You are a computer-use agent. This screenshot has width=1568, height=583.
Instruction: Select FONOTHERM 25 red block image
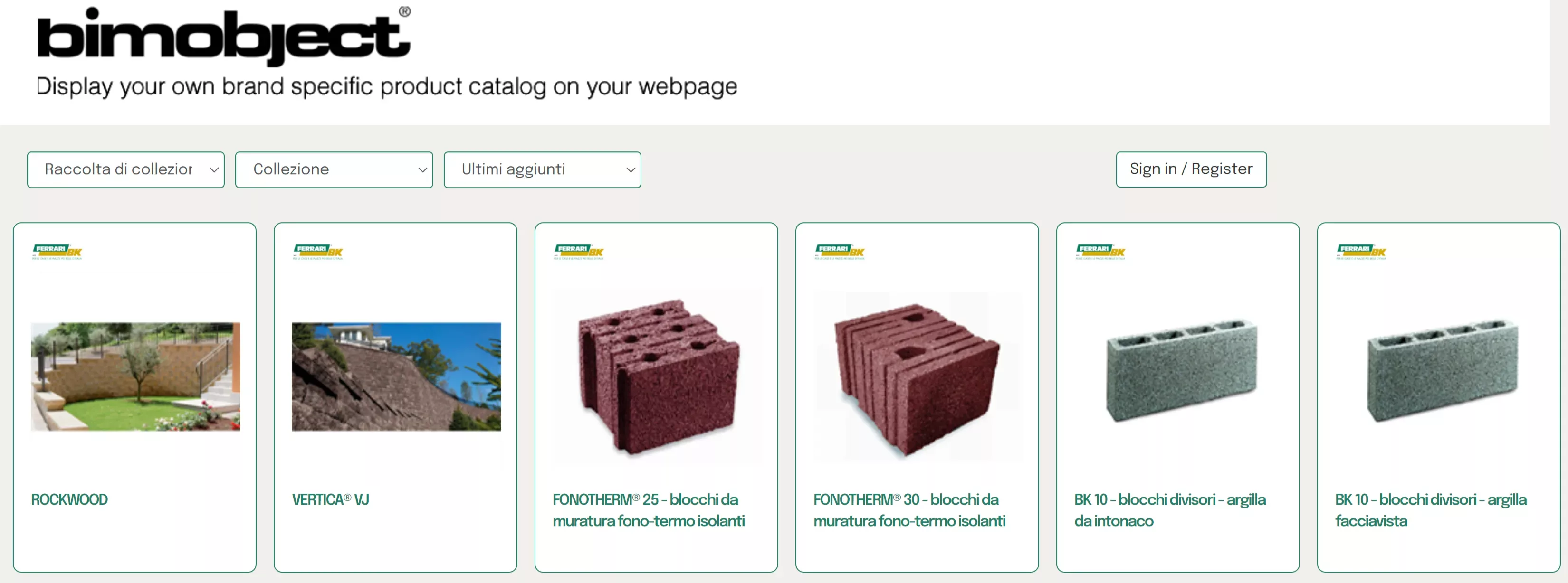658,377
